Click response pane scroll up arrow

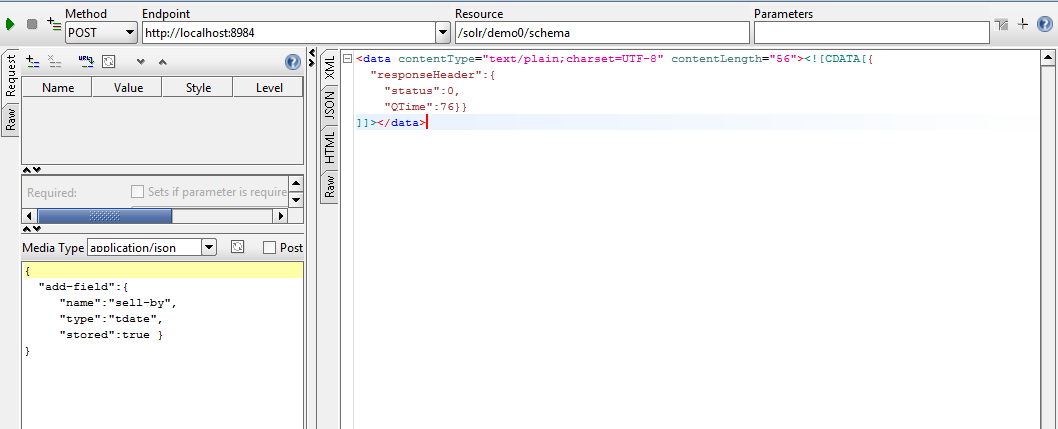click(1048, 59)
